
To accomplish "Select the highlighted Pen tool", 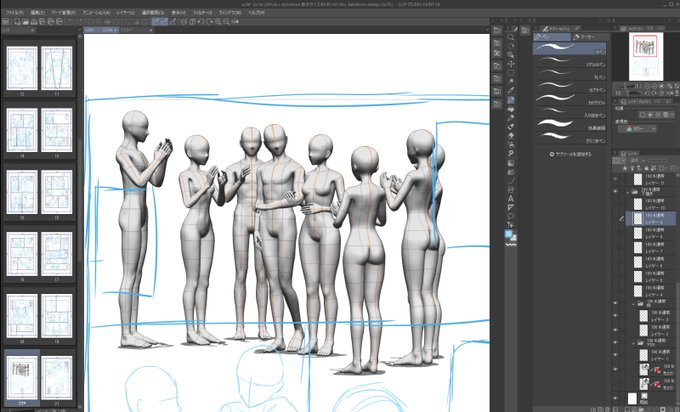I will [511, 100].
